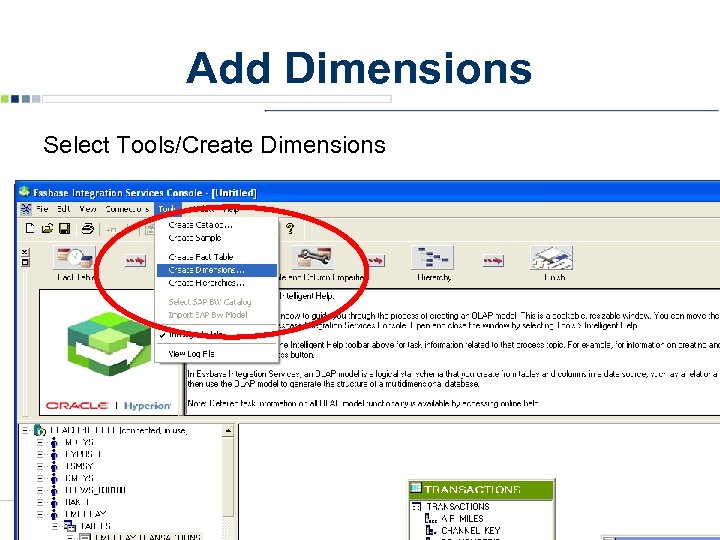Viewport: 720px width, 540px height.
Task: Select the wrench Table and Column Properties icon
Action: [x=314, y=258]
